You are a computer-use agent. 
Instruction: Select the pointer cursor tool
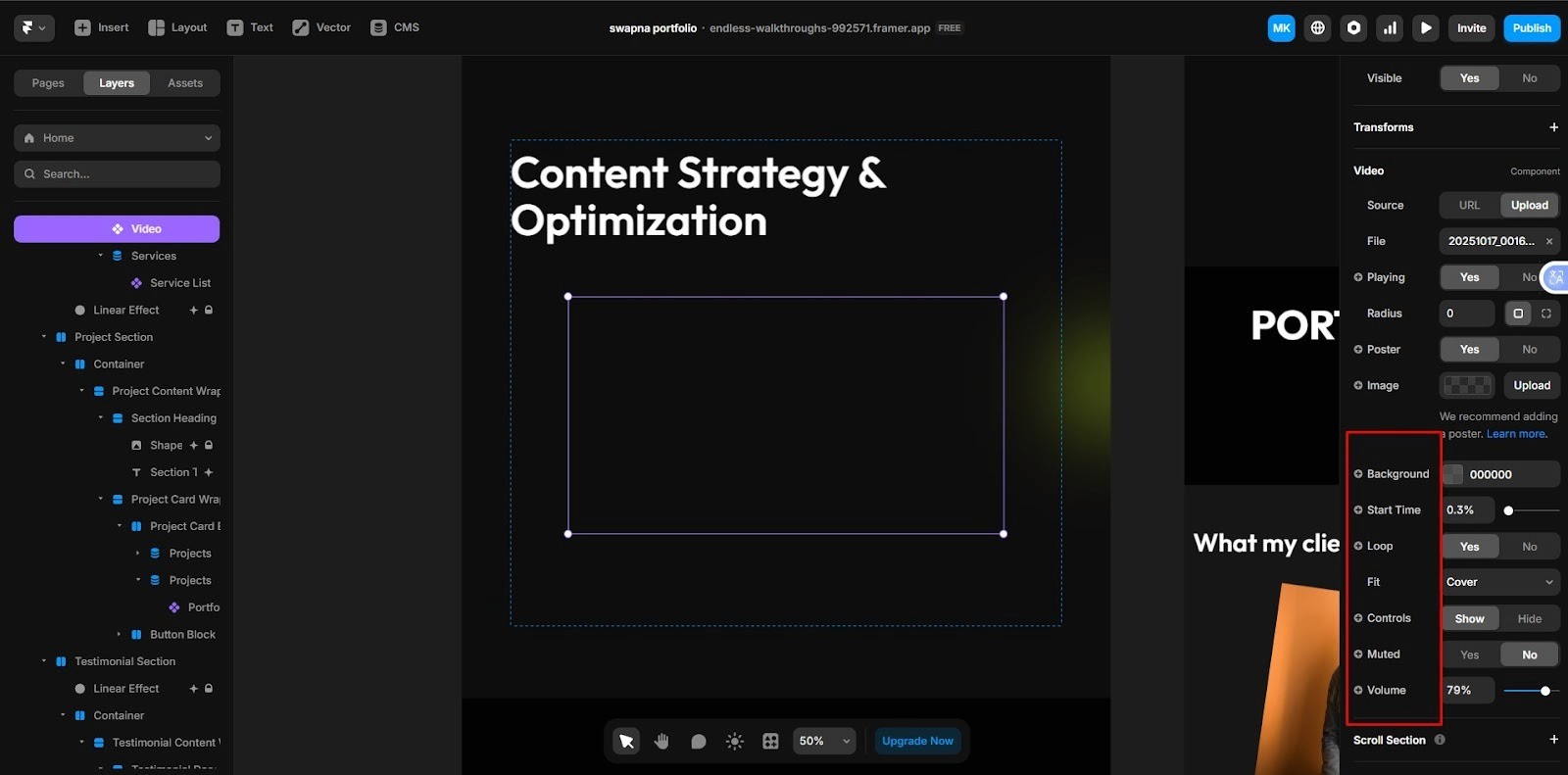(x=626, y=741)
